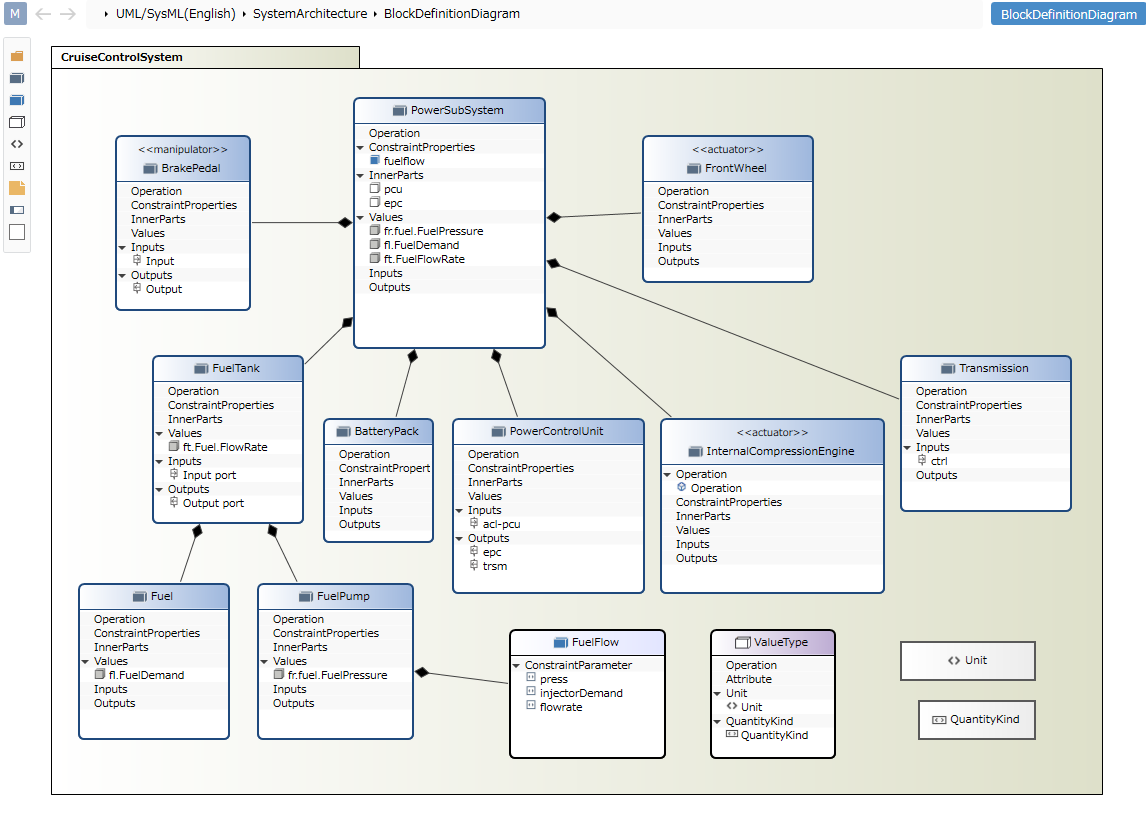Screen dimensions: 1146x817
Task: Navigate forward with the right arrow
Action: coord(68,14)
